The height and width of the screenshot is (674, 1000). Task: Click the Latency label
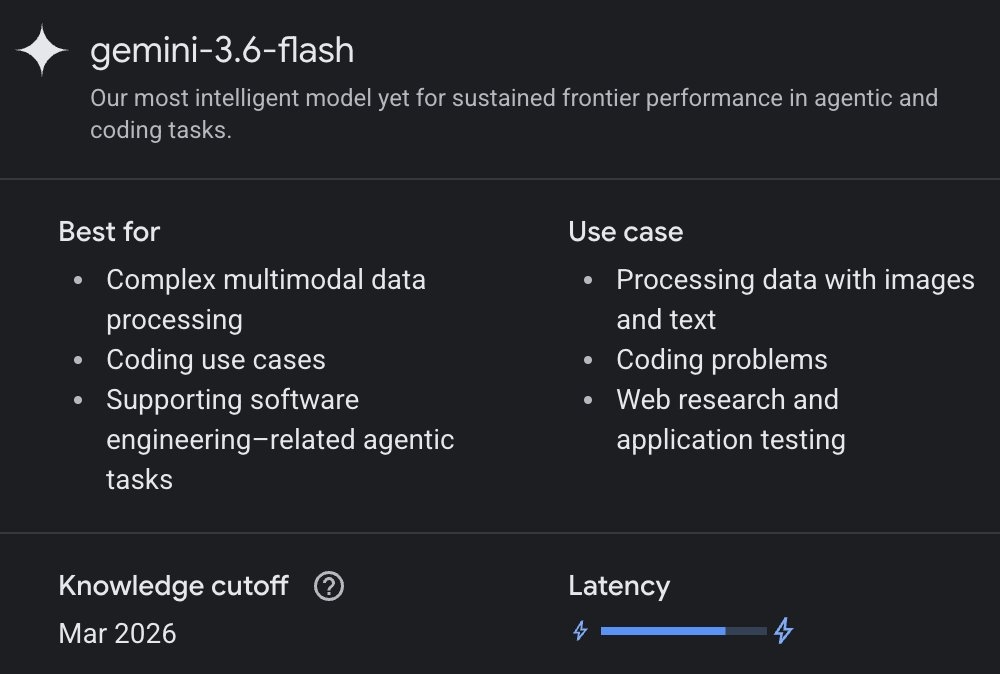click(619, 586)
